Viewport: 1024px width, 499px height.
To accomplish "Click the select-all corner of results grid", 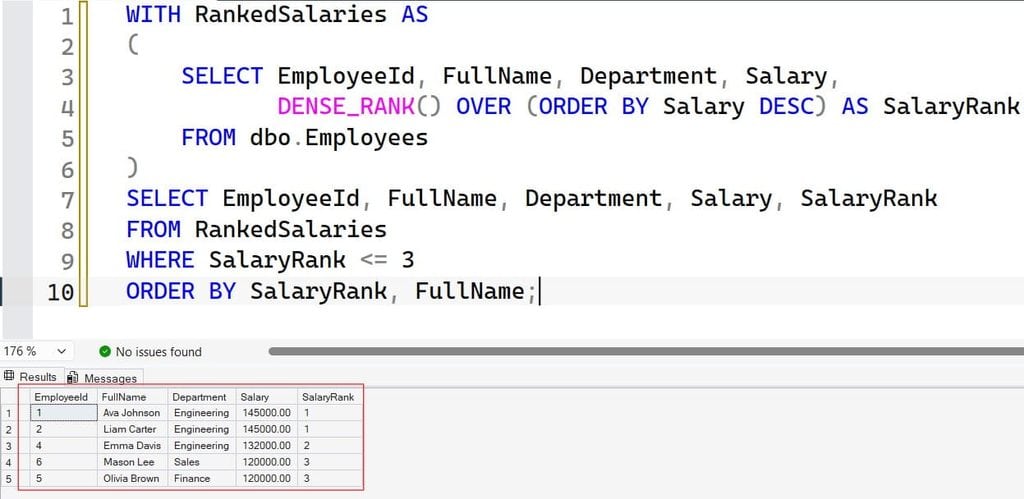I will (x=15, y=396).
